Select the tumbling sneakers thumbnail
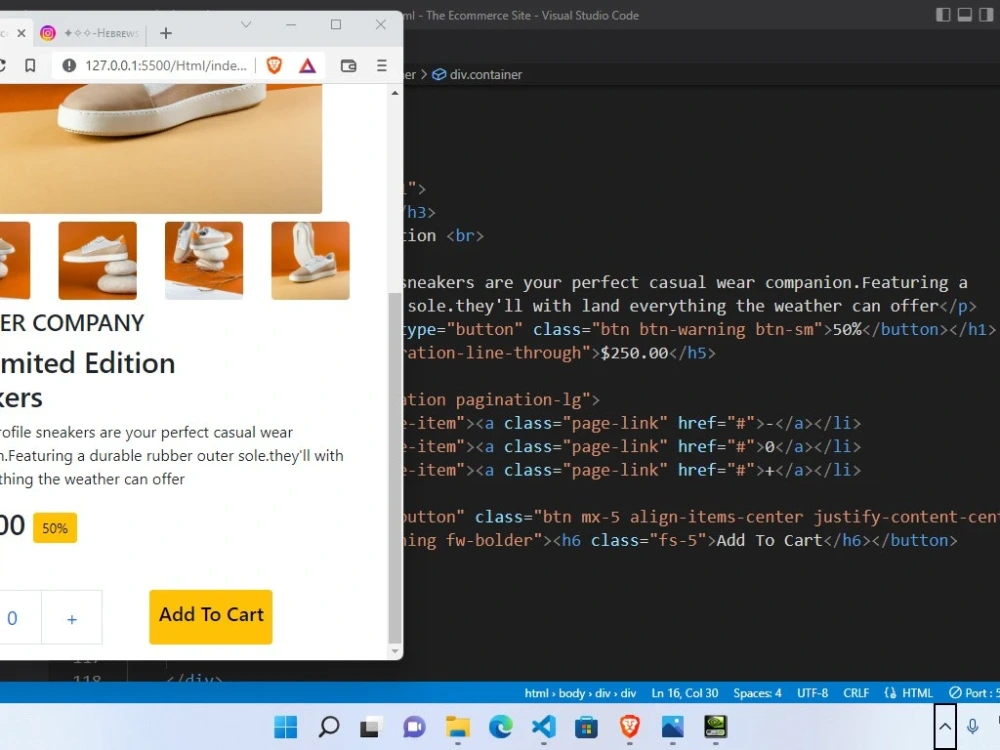The image size is (1000, 750). click(204, 260)
